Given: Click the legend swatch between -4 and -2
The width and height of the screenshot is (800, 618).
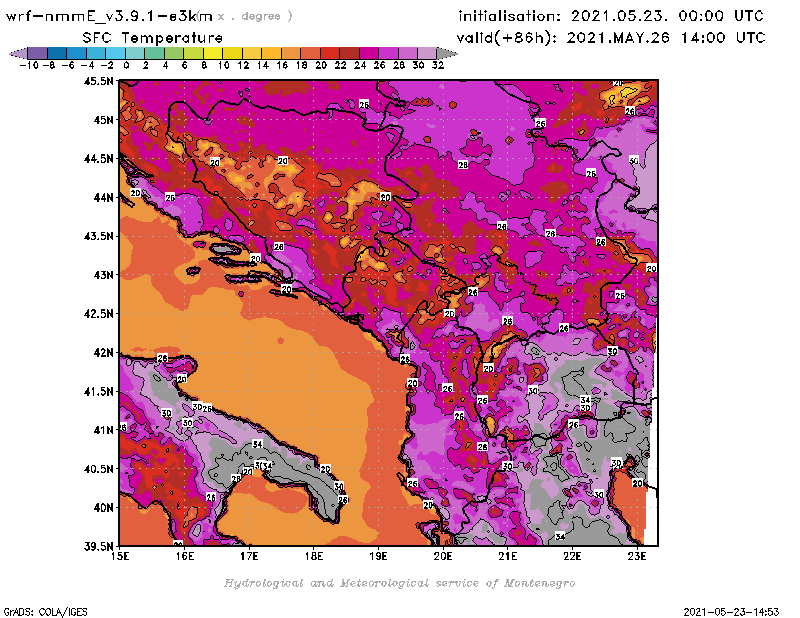Looking at the screenshot, I should click(x=96, y=53).
